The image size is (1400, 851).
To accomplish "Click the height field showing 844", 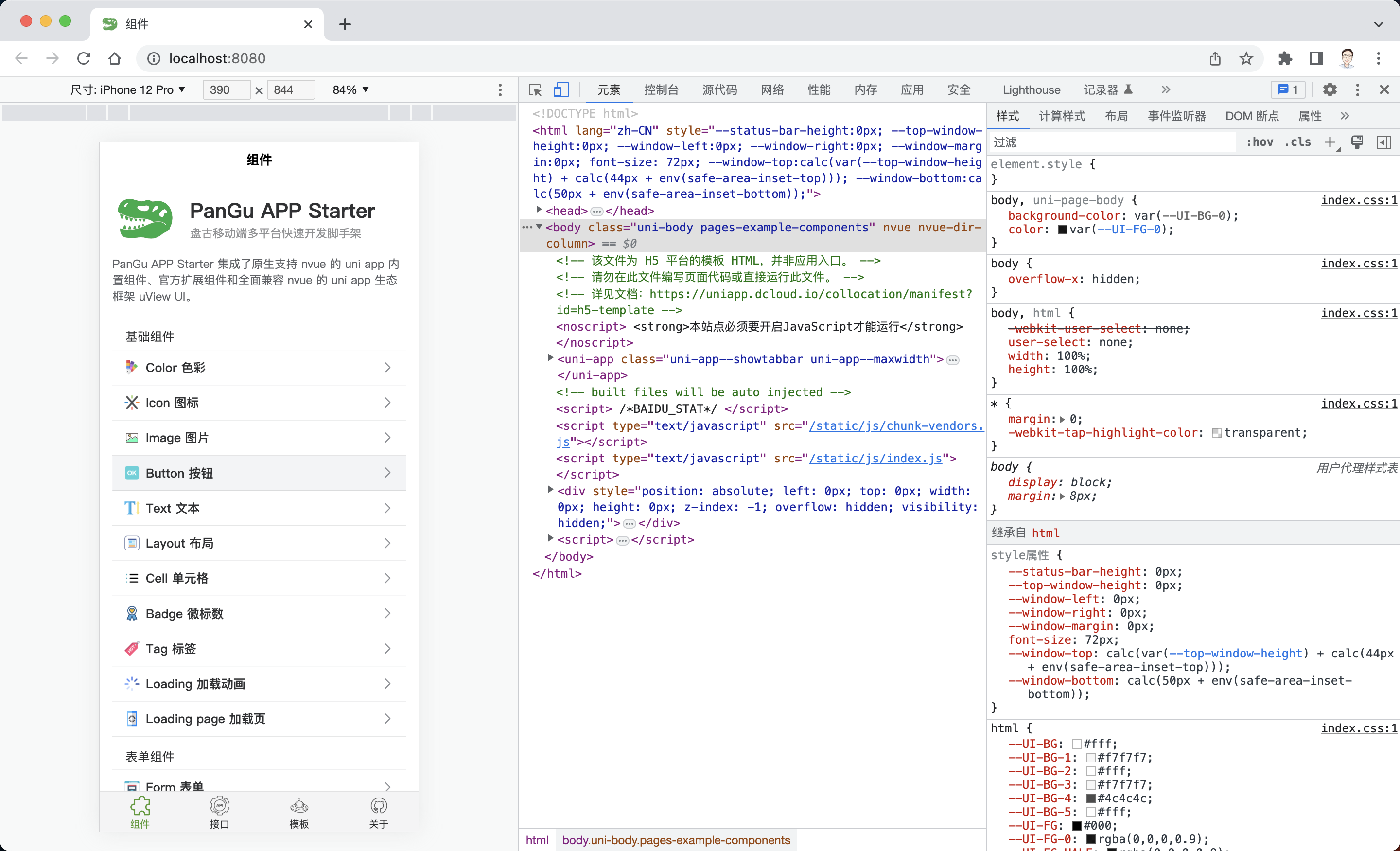I will pyautogui.click(x=290, y=90).
